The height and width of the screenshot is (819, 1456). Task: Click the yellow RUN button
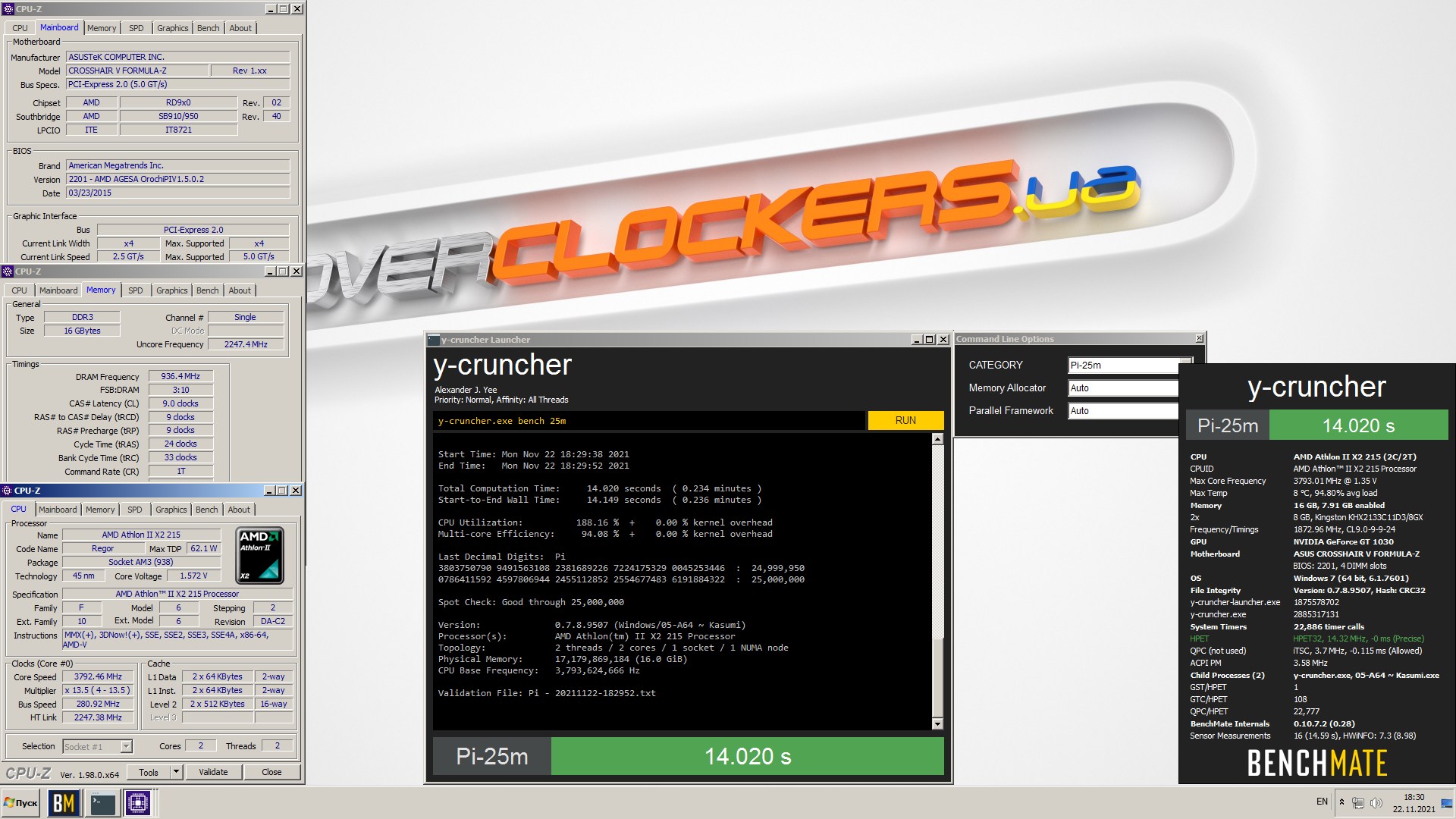point(905,420)
